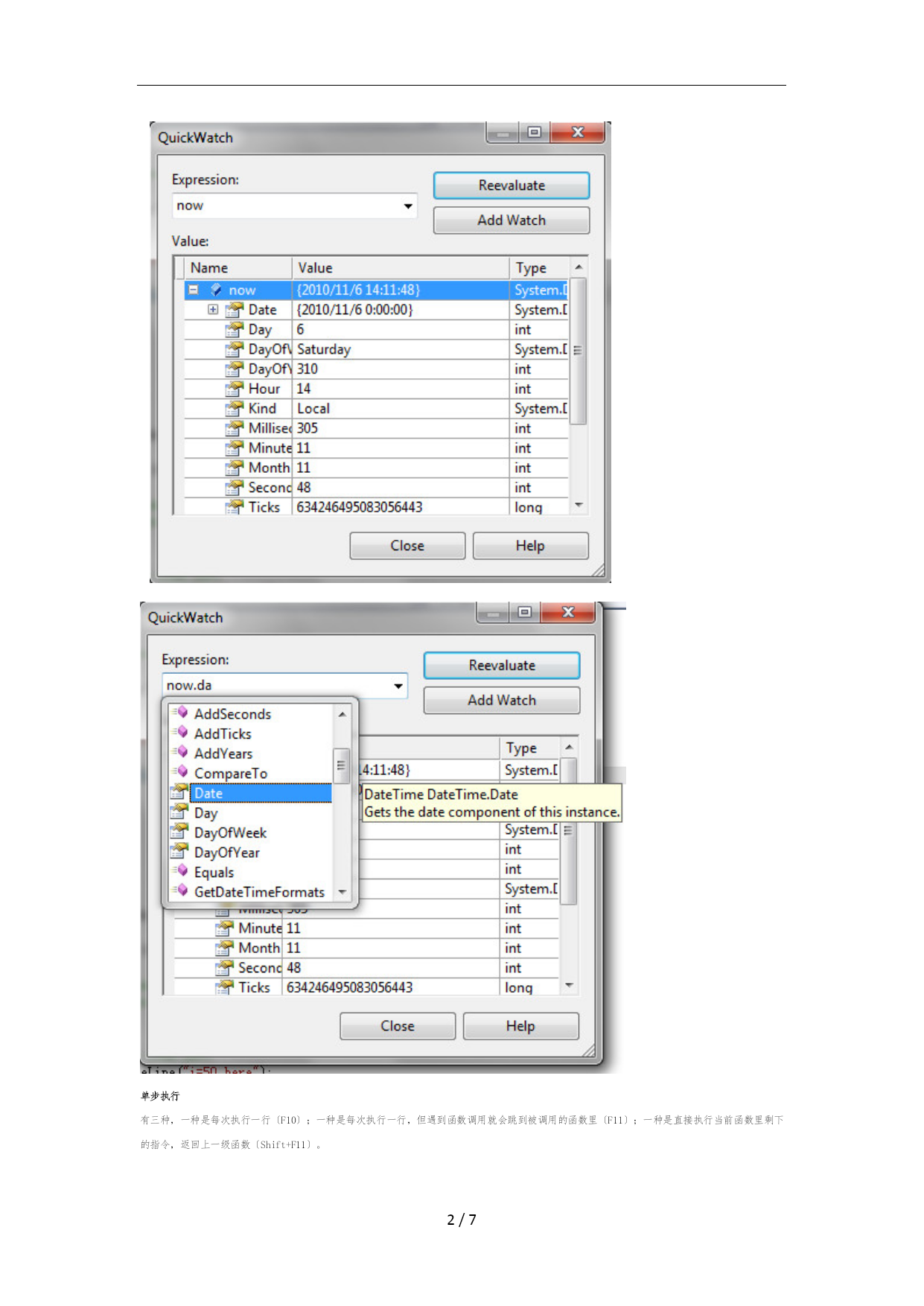The image size is (924, 1306).
Task: Click Reevaluate in the upper QuickWatch window
Action: click(x=512, y=185)
